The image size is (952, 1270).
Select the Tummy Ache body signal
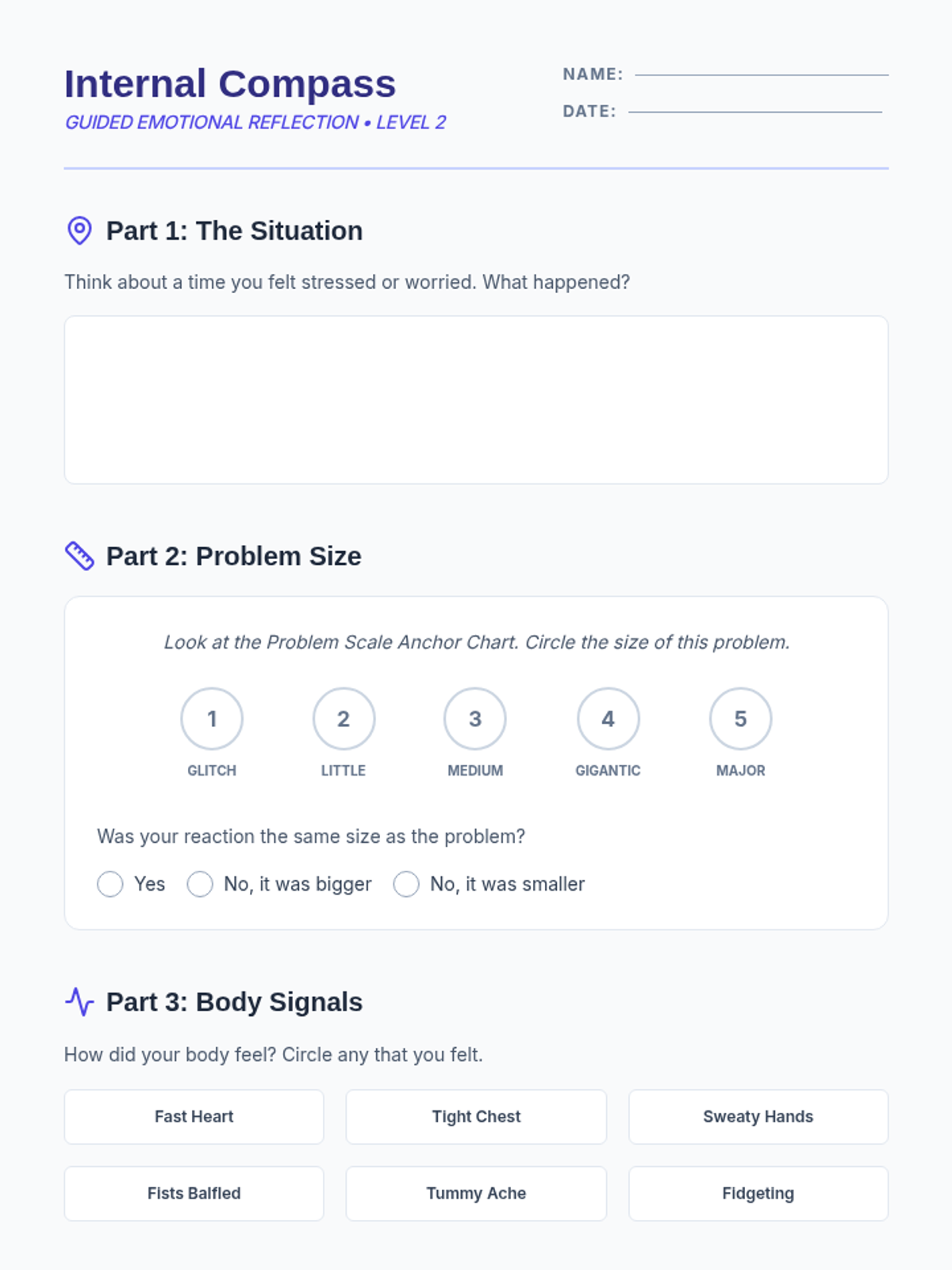[x=476, y=1194]
